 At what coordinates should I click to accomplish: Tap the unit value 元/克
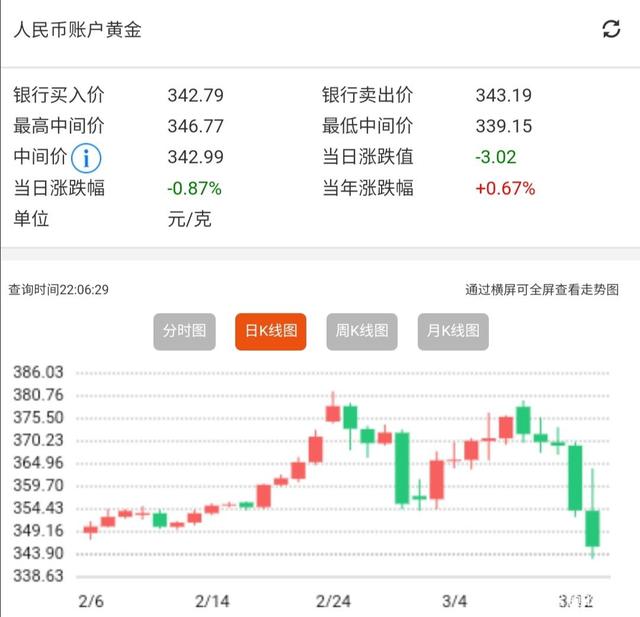[189, 220]
